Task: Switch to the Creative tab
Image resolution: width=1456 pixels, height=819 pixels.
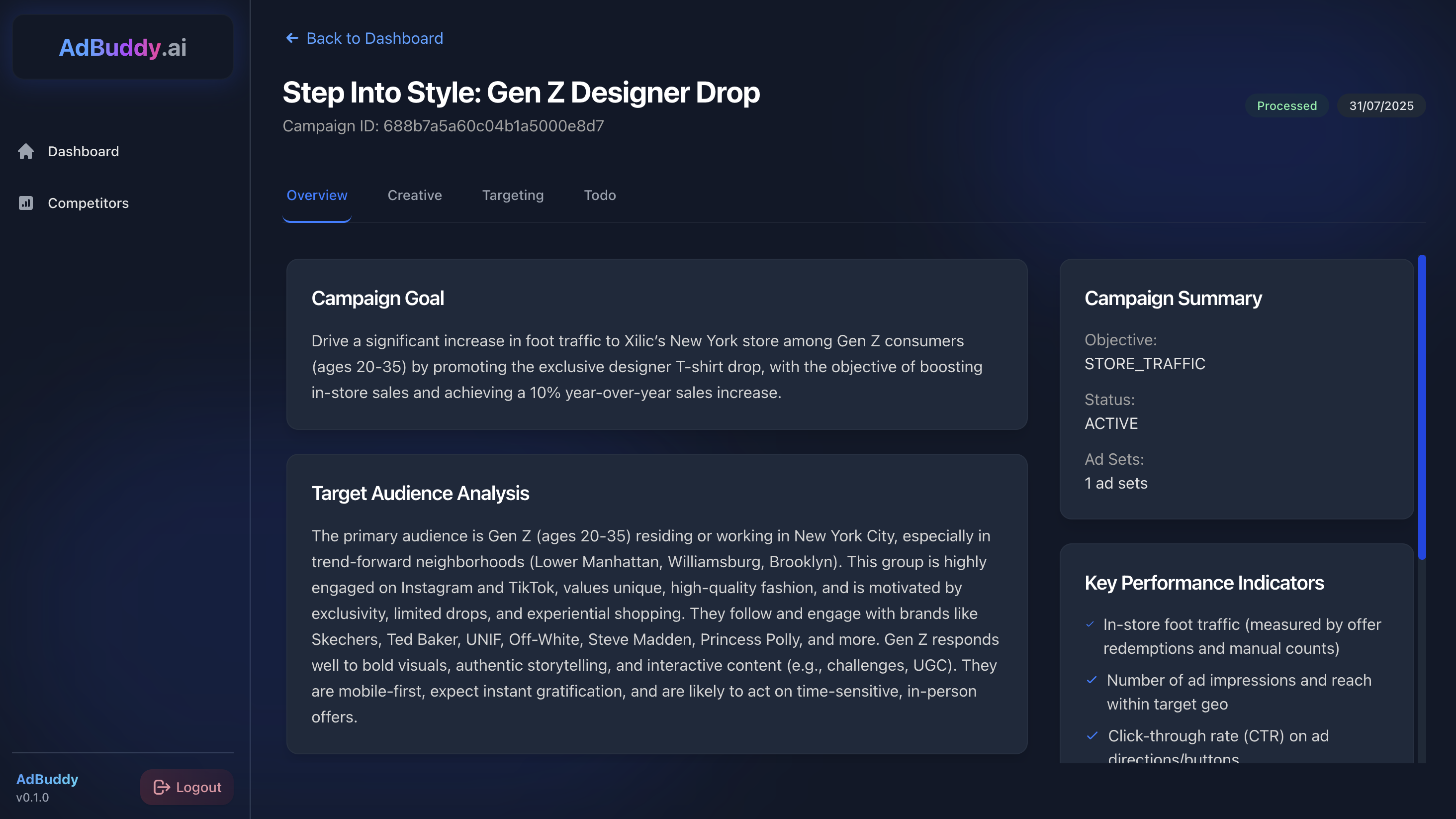Action: coord(414,195)
